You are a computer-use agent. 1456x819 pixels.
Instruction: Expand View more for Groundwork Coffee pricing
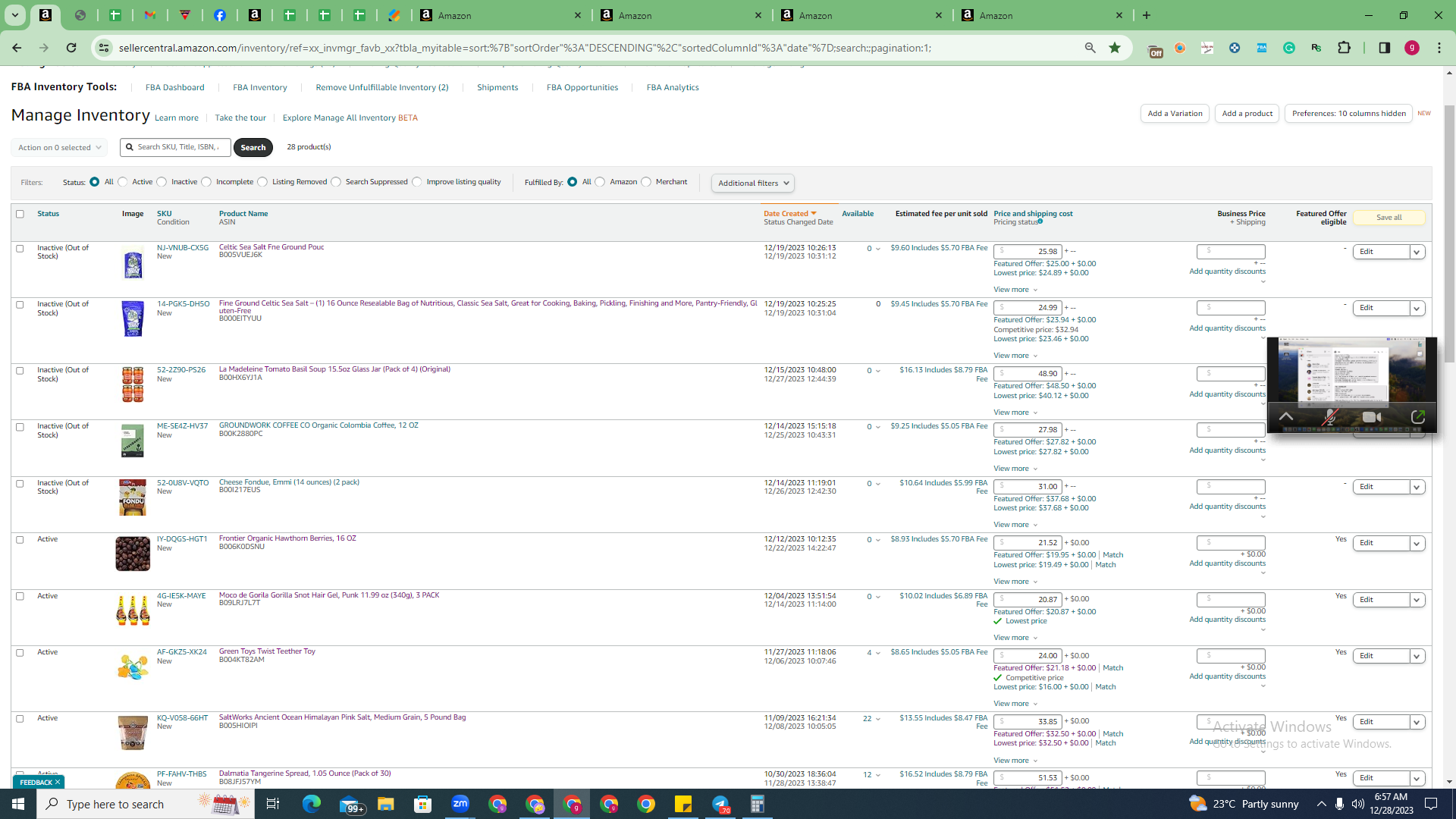1015,469
